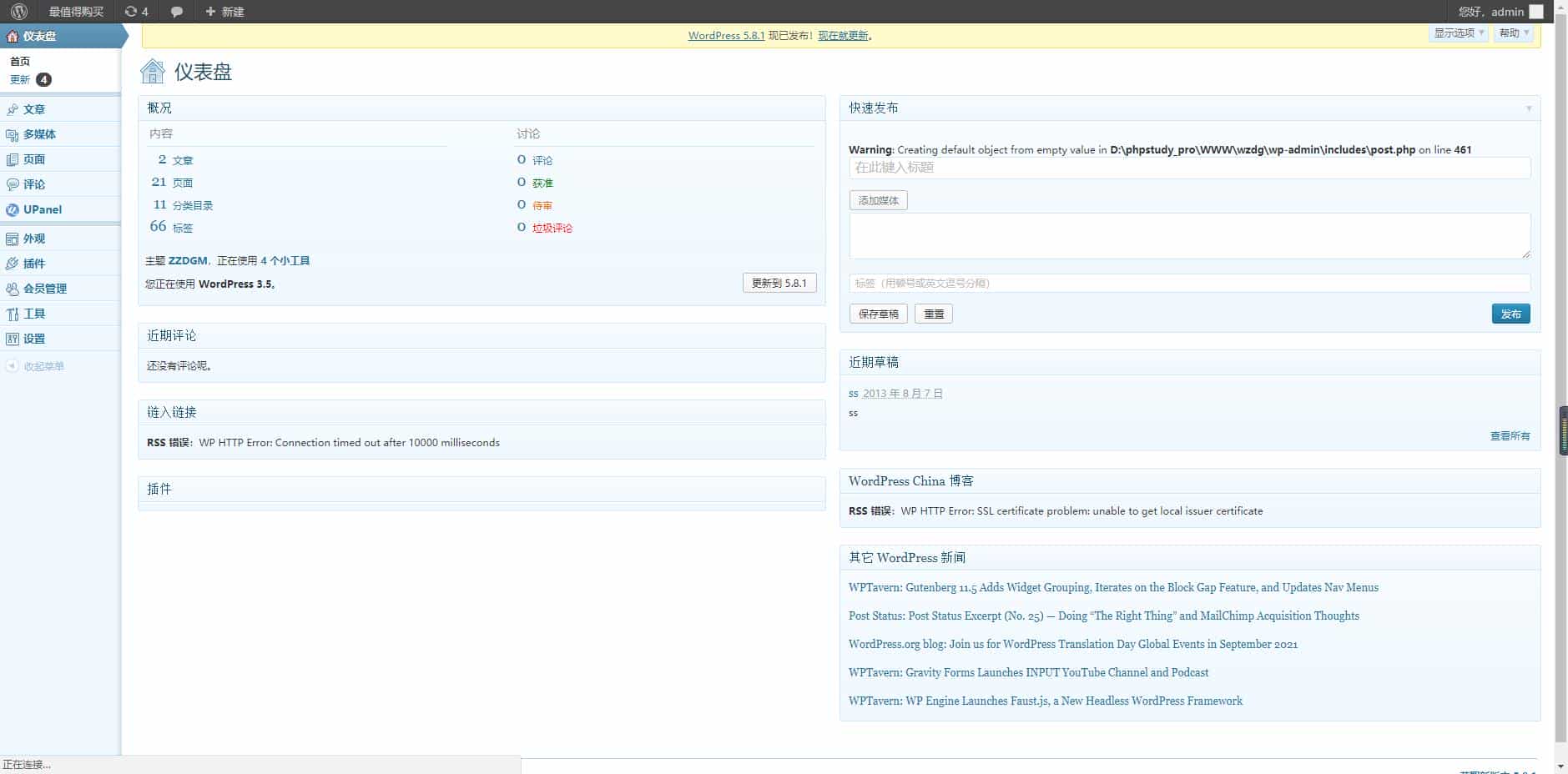Focus the quick post content textarea
Image resolution: width=1568 pixels, height=774 pixels.
tap(1190, 236)
